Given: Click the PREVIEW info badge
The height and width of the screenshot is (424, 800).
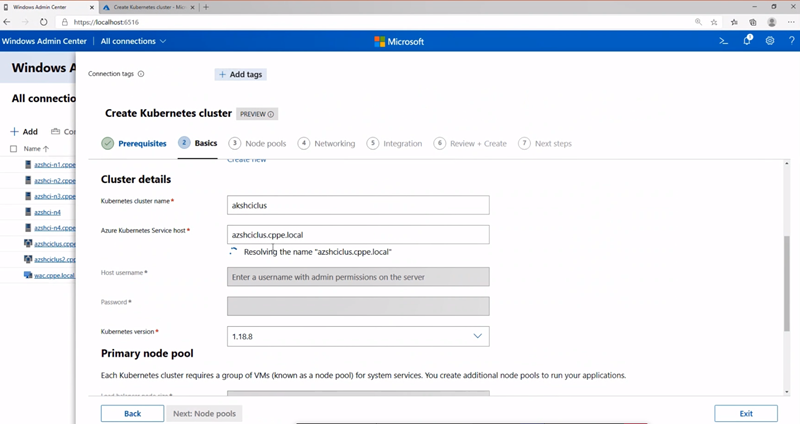Looking at the screenshot, I should coord(257,114).
